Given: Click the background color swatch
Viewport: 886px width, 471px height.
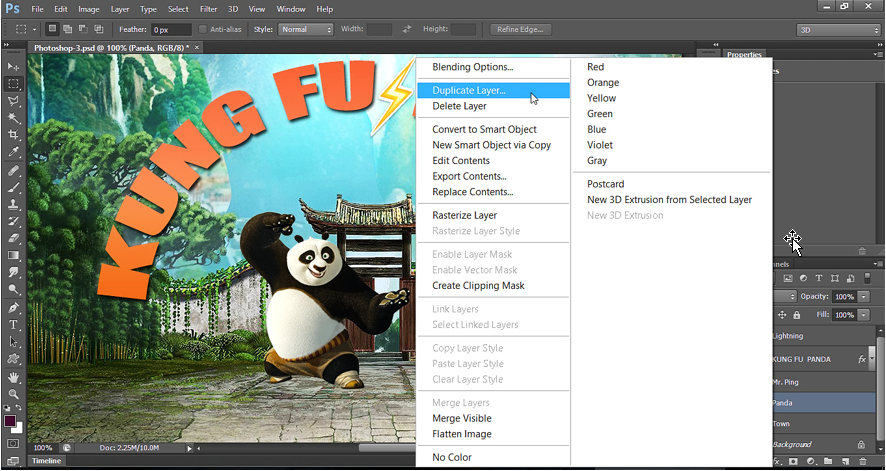Looking at the screenshot, I should click(19, 429).
